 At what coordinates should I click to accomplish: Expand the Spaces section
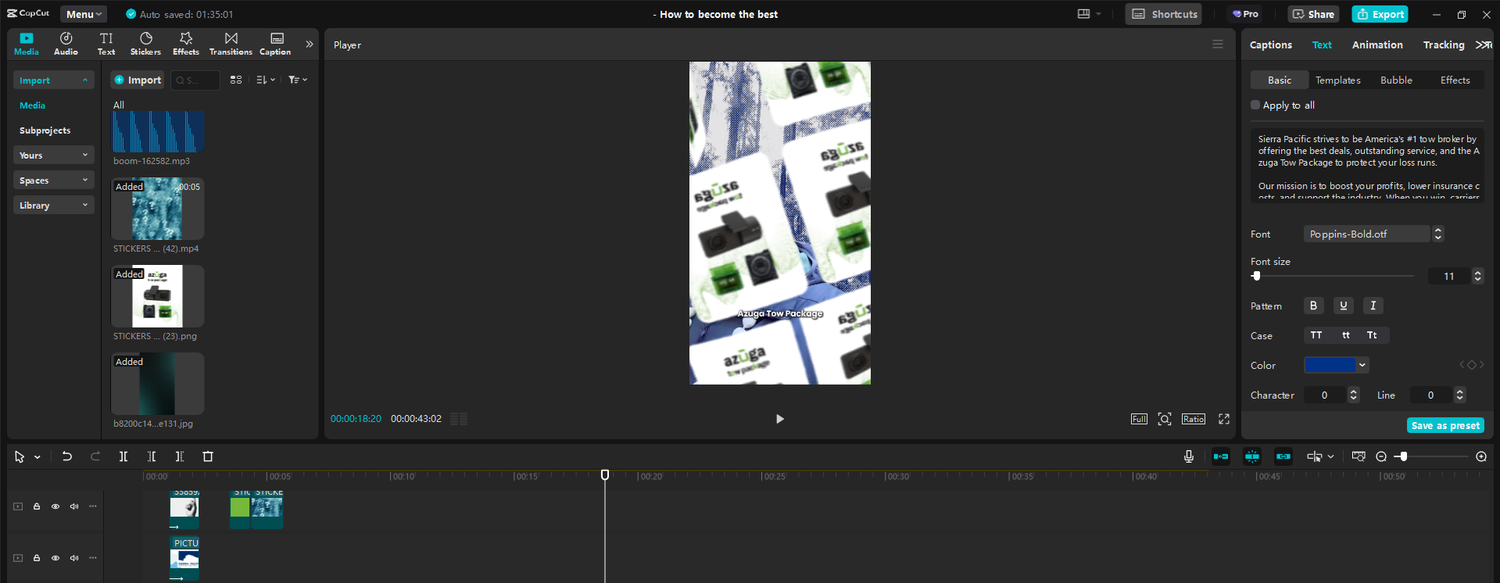tap(54, 180)
